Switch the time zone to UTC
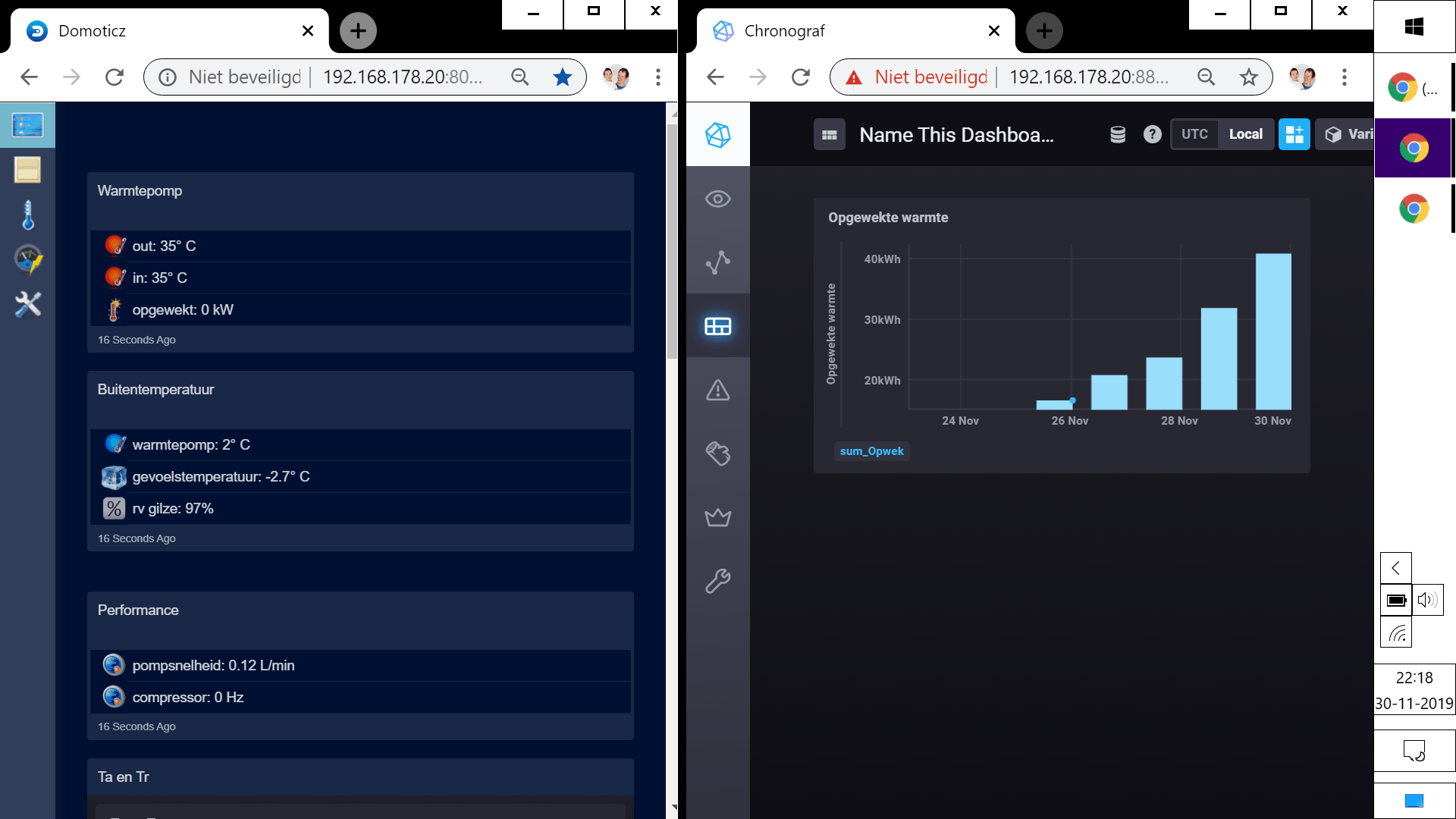 (1194, 134)
